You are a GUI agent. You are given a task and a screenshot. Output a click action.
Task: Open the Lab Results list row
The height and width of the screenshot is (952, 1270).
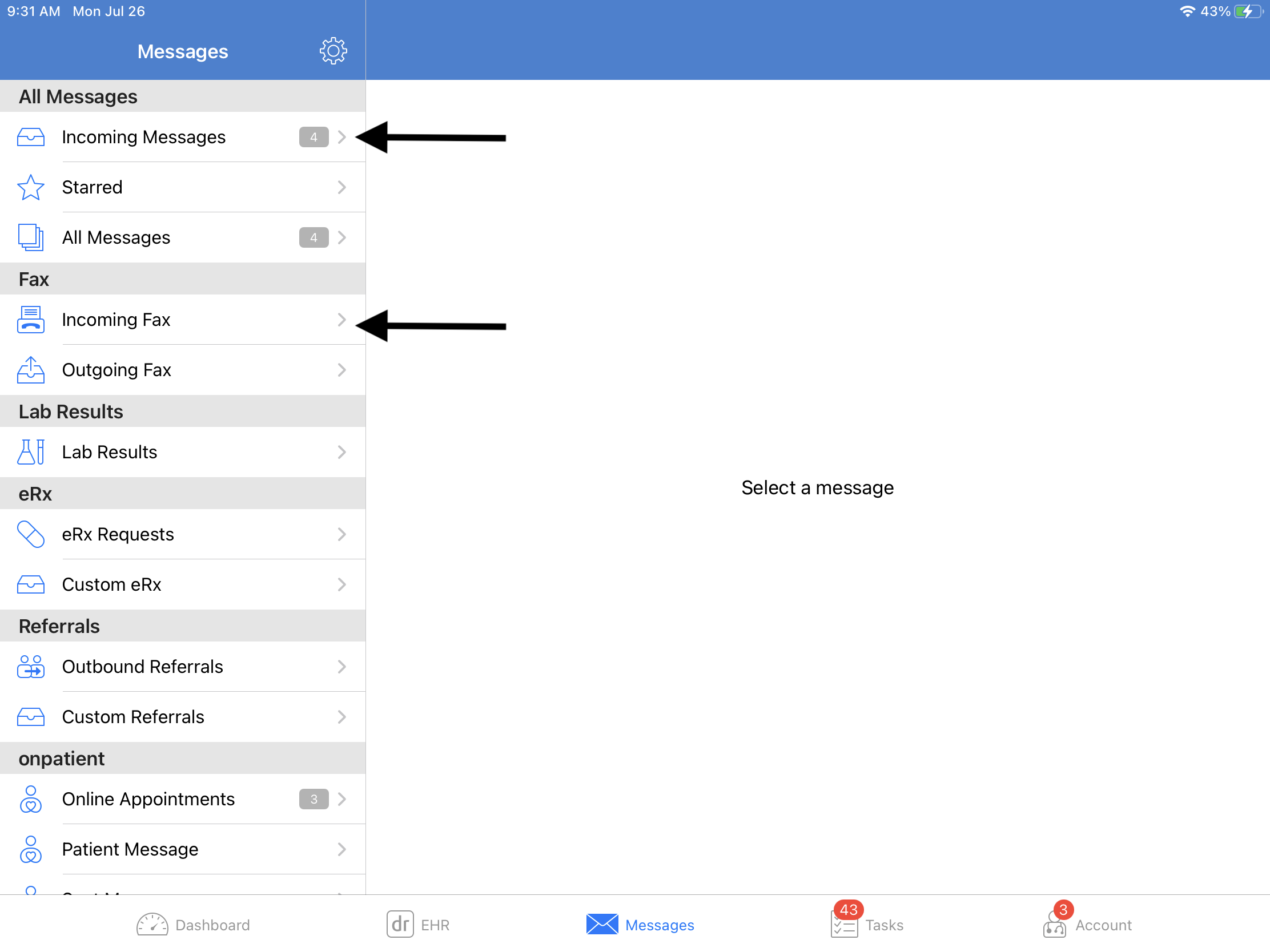(x=183, y=451)
